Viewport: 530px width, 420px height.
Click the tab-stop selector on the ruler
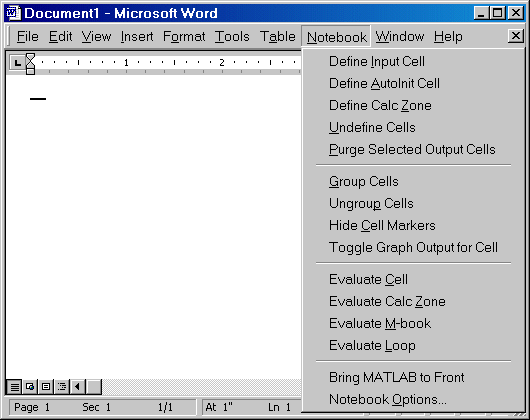(x=17, y=63)
